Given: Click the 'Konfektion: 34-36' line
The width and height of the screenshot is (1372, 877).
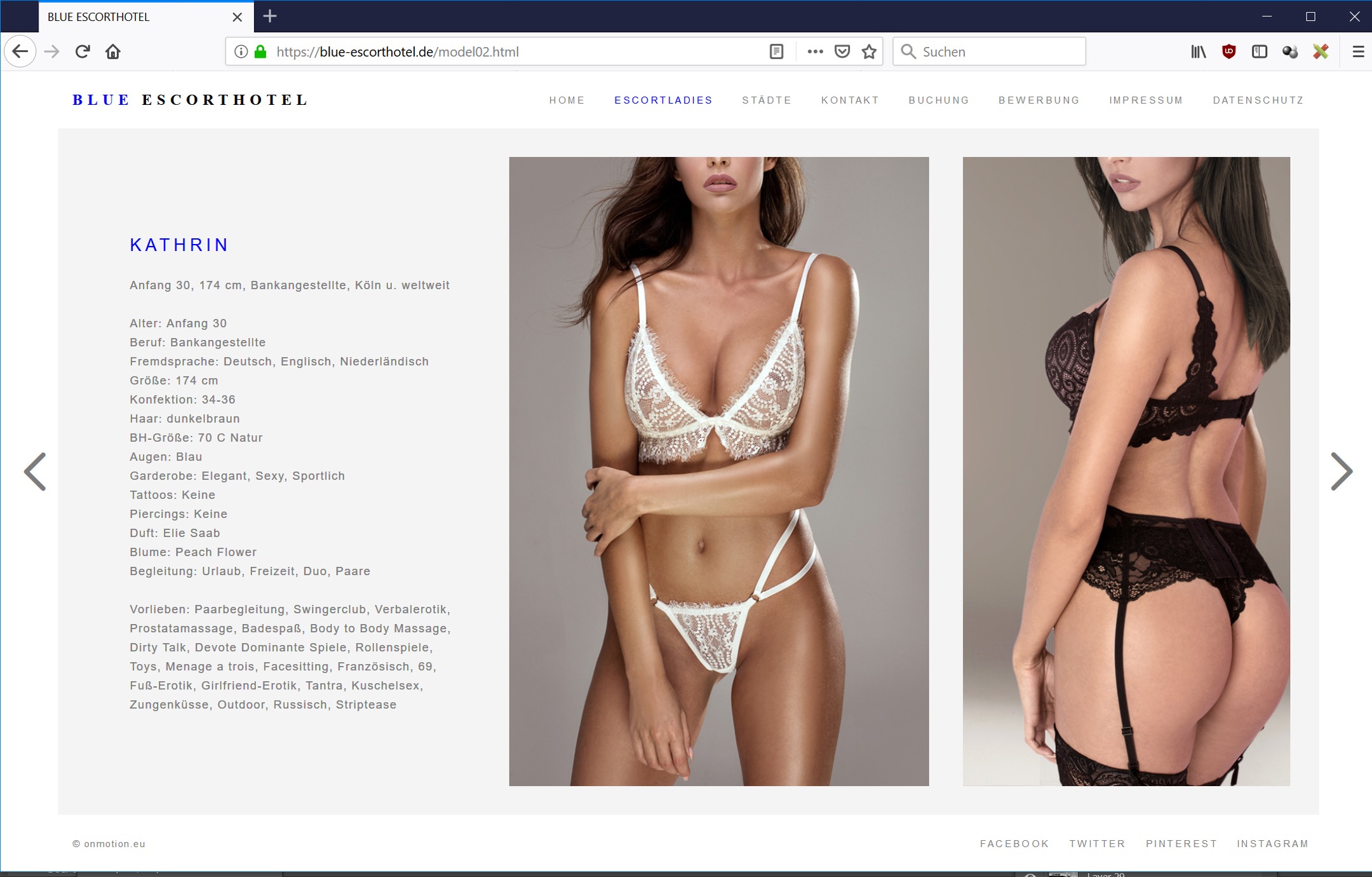Looking at the screenshot, I should [182, 400].
